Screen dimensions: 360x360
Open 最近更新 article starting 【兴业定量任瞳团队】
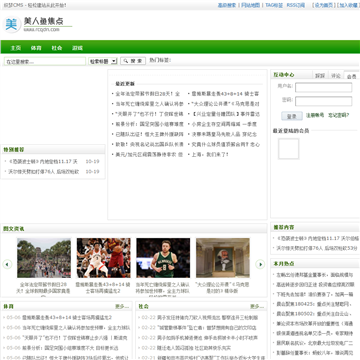pos(226,114)
